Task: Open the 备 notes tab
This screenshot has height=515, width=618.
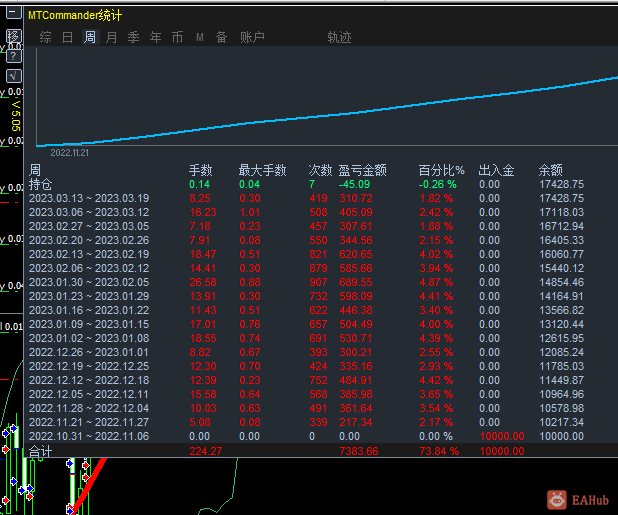Action: [x=221, y=37]
